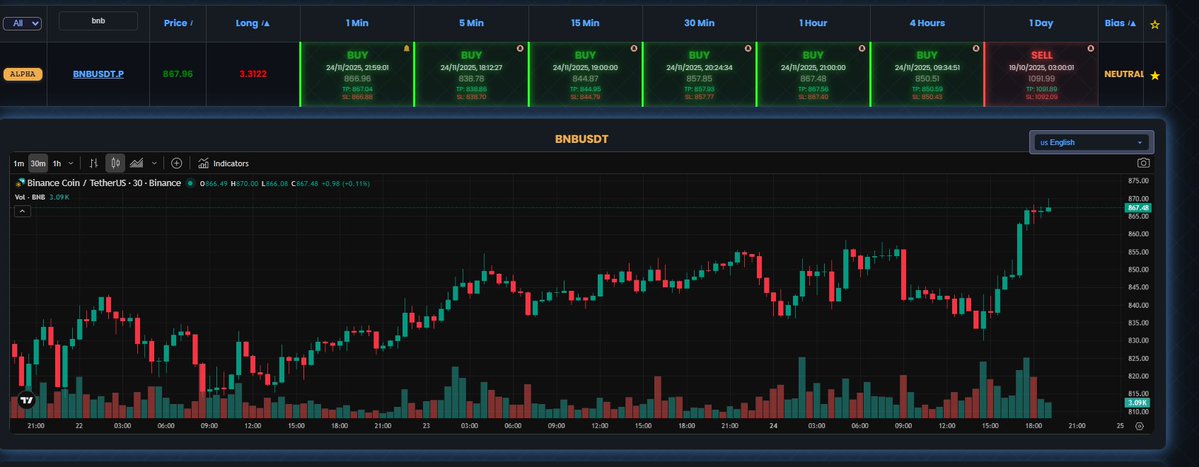Click the star icon in header row
Image resolution: width=1199 pixels, height=467 pixels.
point(1155,24)
